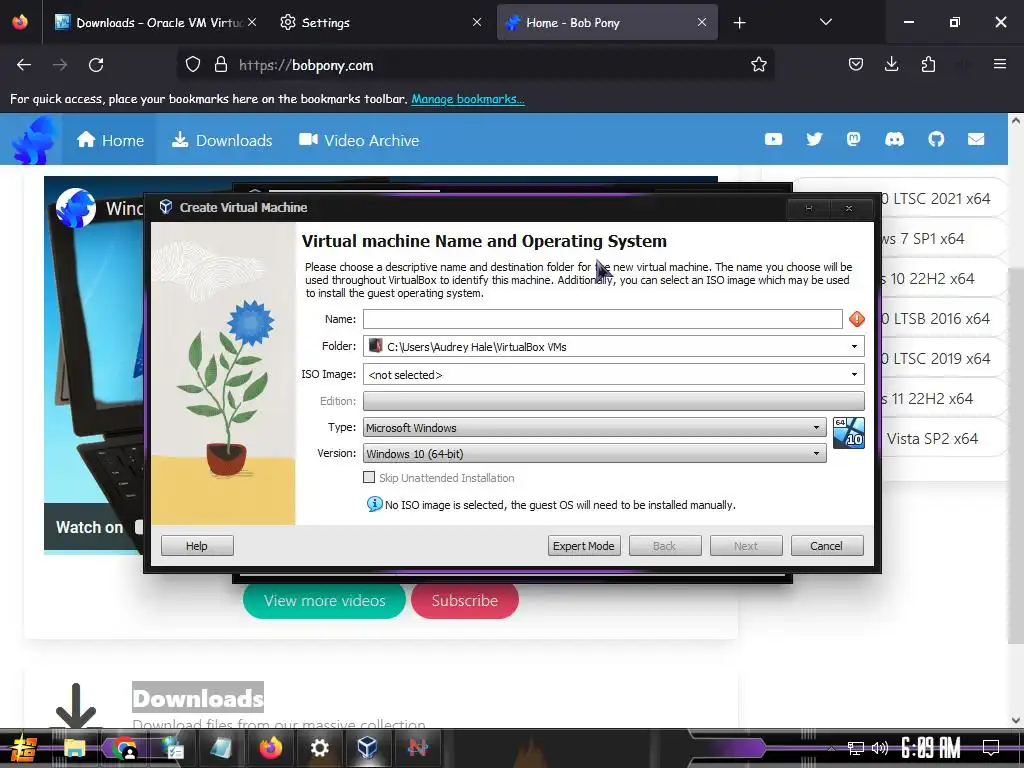The width and height of the screenshot is (1024, 768).
Task: Click the Next button in wizard
Action: click(x=746, y=546)
